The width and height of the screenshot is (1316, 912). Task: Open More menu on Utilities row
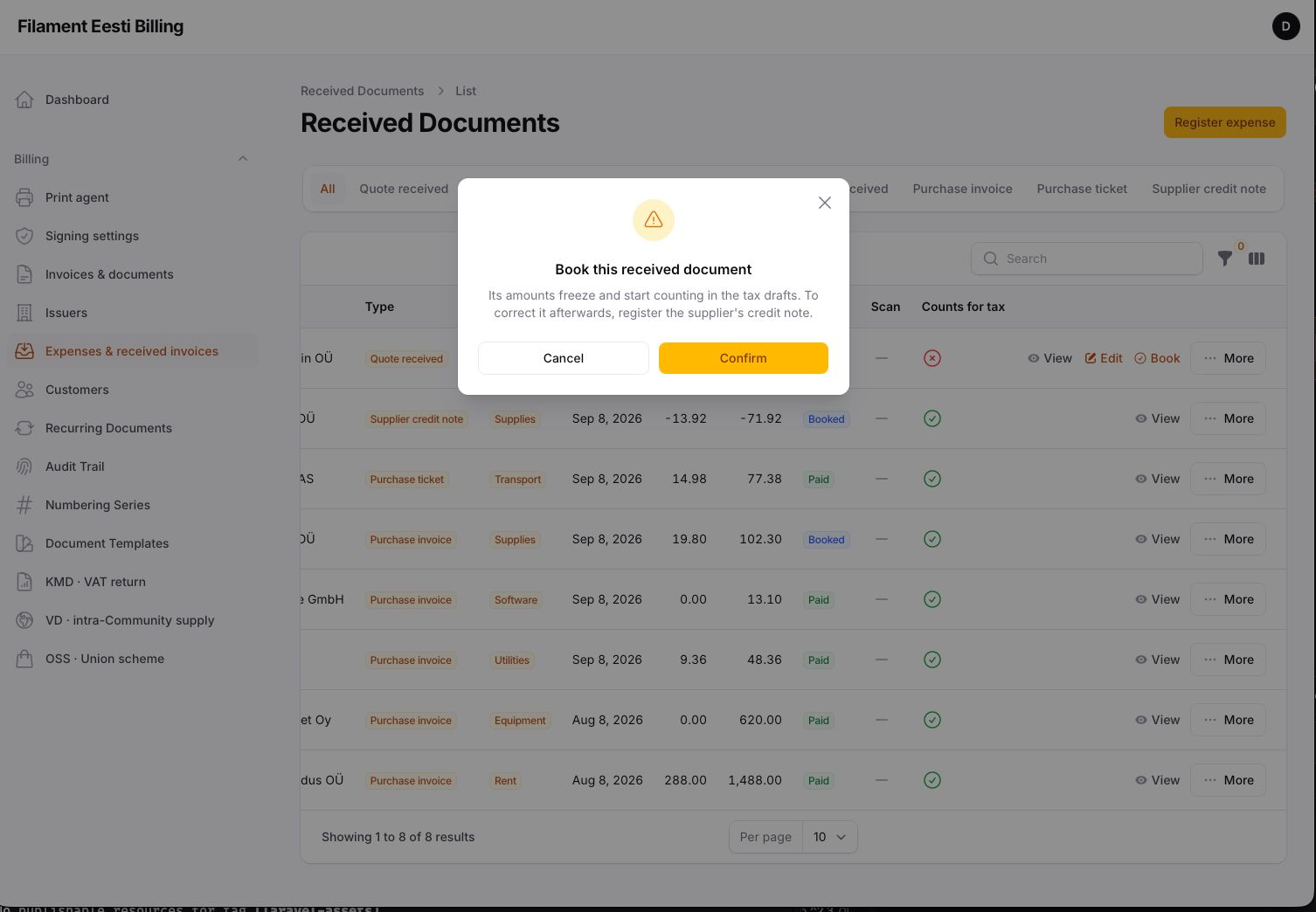pos(1228,660)
